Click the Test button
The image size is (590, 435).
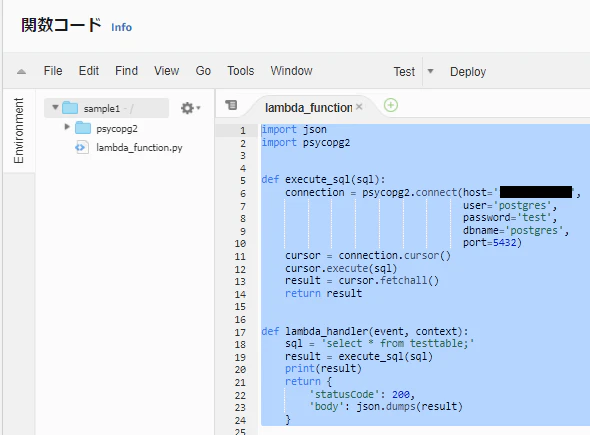(x=404, y=71)
